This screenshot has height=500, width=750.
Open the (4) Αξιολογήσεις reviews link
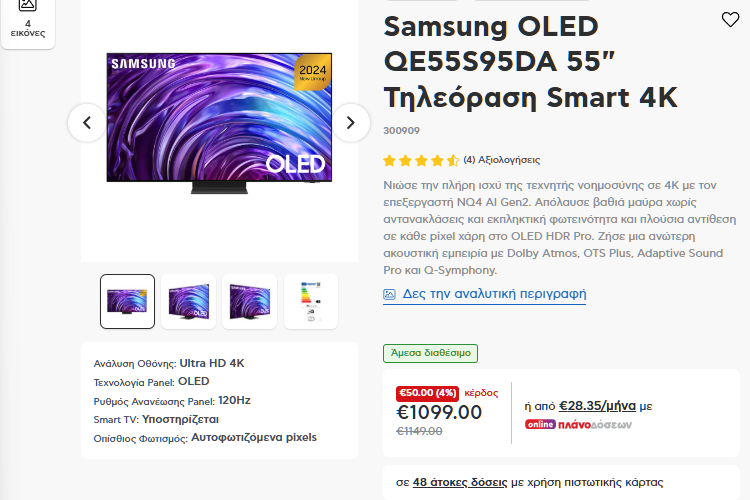point(502,160)
